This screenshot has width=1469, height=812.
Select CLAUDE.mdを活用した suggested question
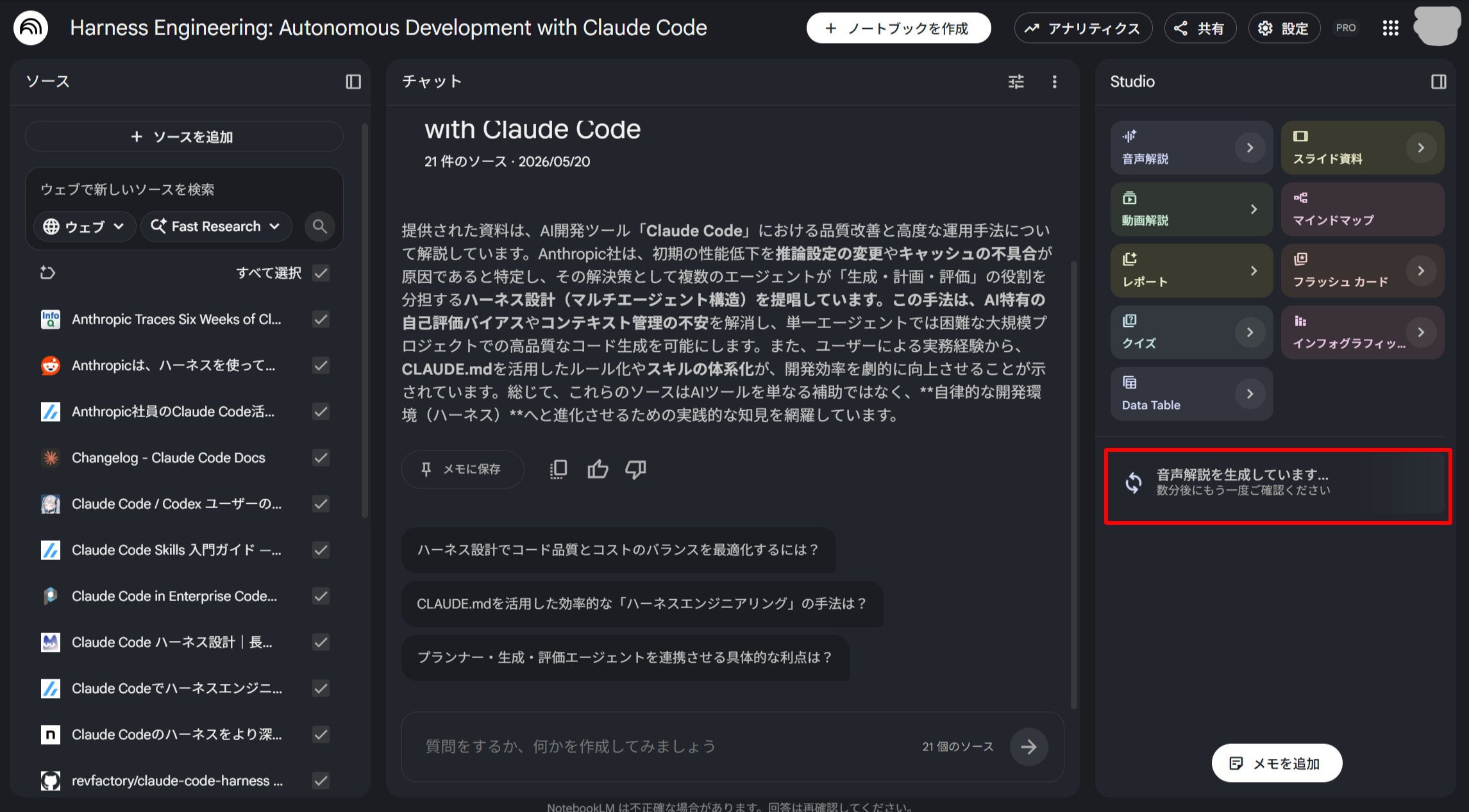click(x=642, y=604)
